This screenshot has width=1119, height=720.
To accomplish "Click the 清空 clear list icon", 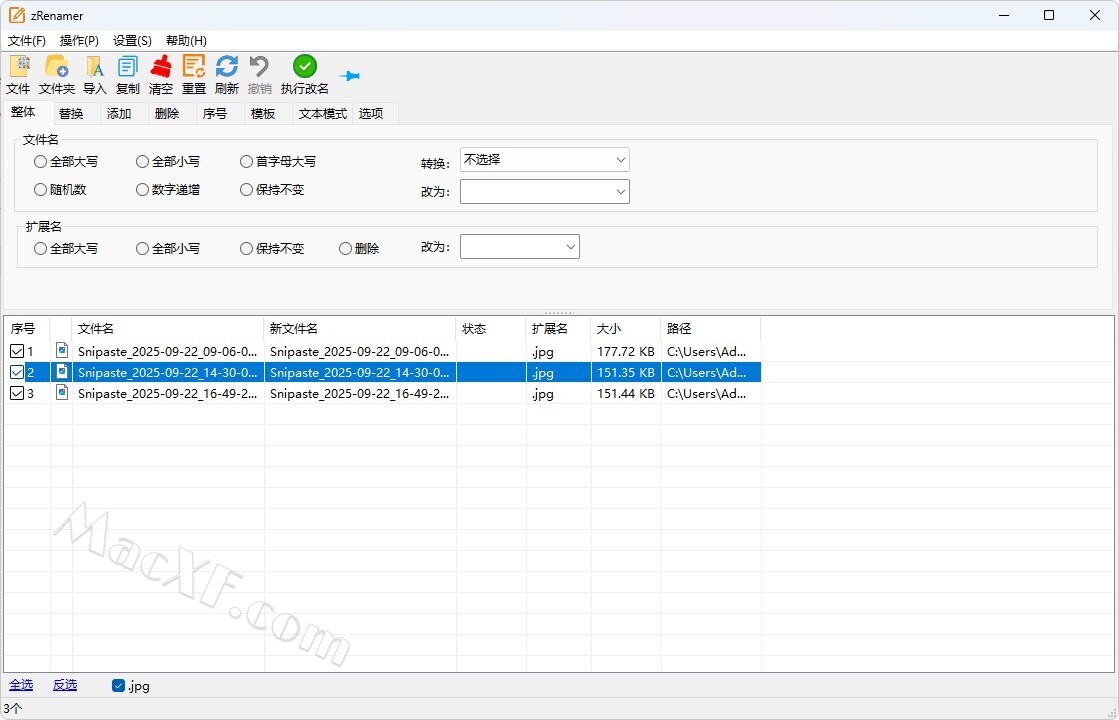I will point(161,67).
